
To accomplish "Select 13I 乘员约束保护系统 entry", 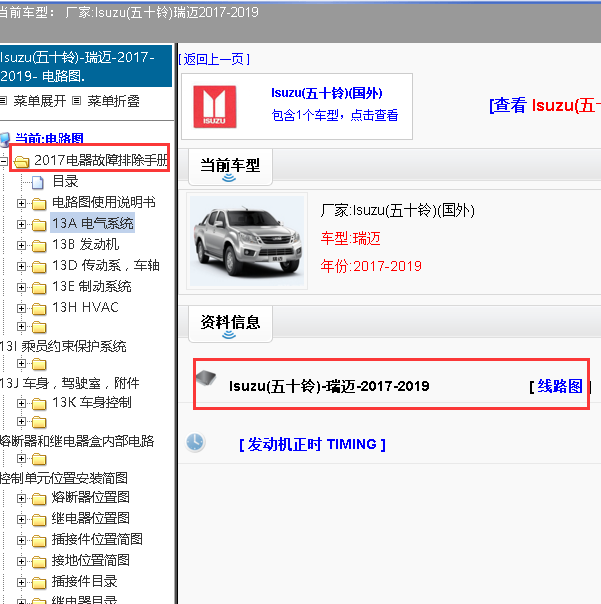I will (63, 346).
